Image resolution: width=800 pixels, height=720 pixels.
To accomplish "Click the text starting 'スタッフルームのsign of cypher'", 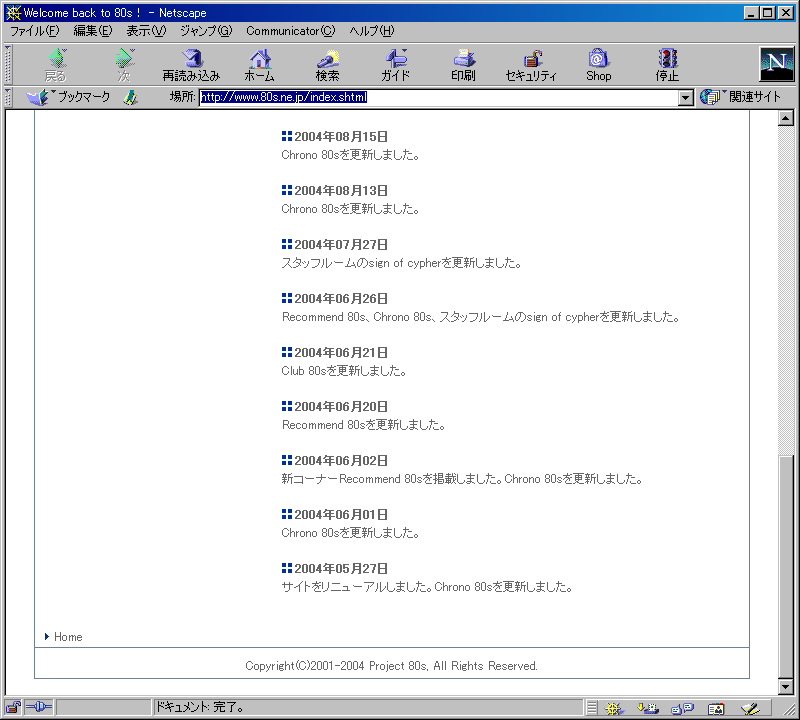I will tap(402, 263).
